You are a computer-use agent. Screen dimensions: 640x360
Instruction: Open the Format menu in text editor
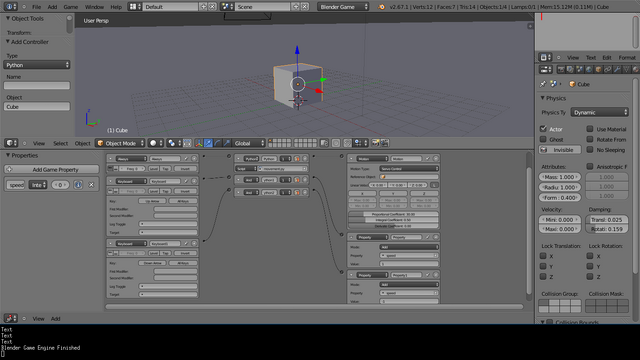point(627,58)
